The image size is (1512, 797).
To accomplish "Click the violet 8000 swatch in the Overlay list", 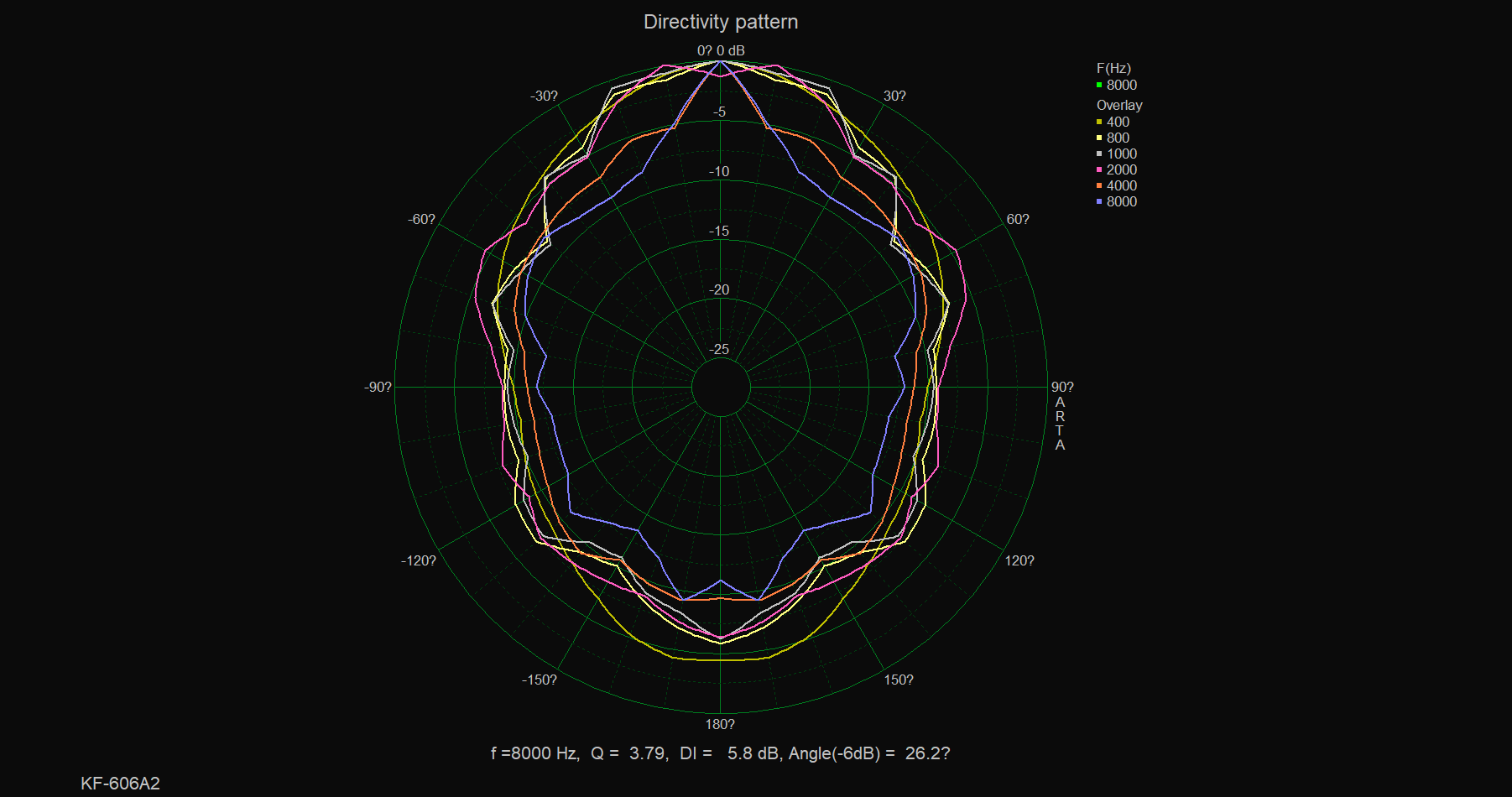I will click(x=1099, y=201).
